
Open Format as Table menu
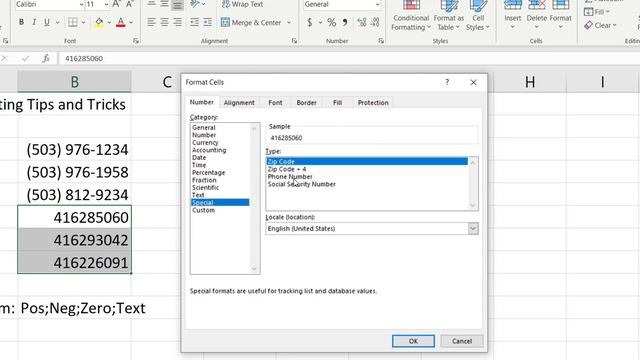click(449, 16)
